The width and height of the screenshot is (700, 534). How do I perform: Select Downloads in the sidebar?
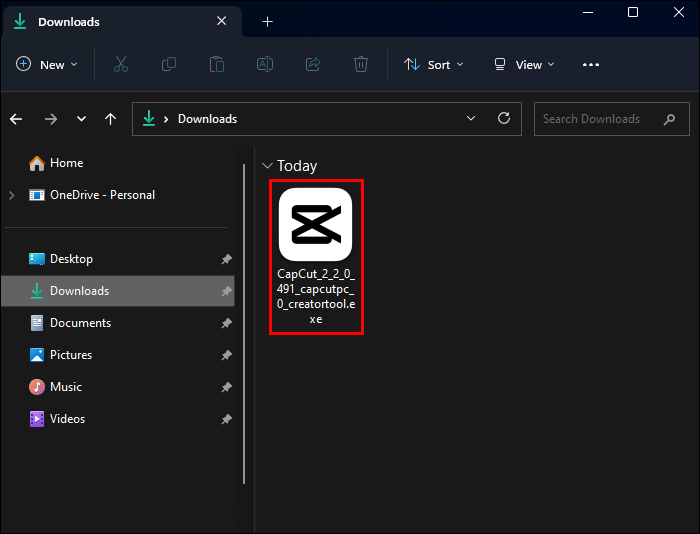coord(118,291)
